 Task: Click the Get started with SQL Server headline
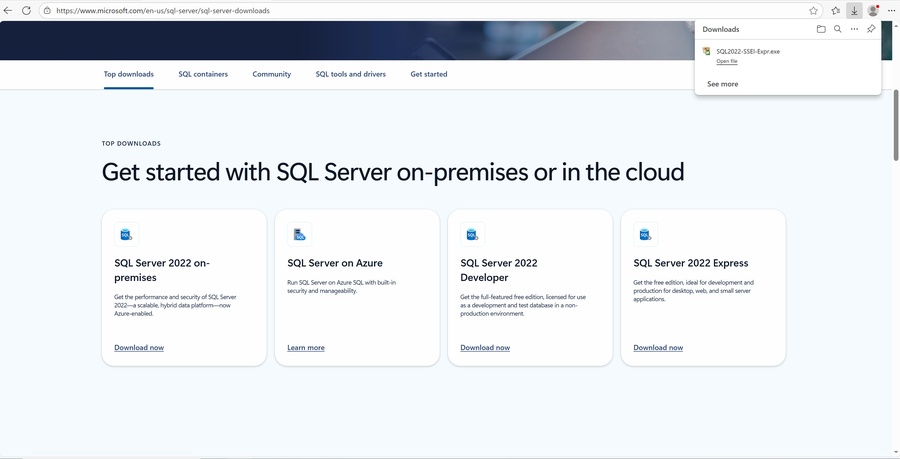[x=393, y=172]
